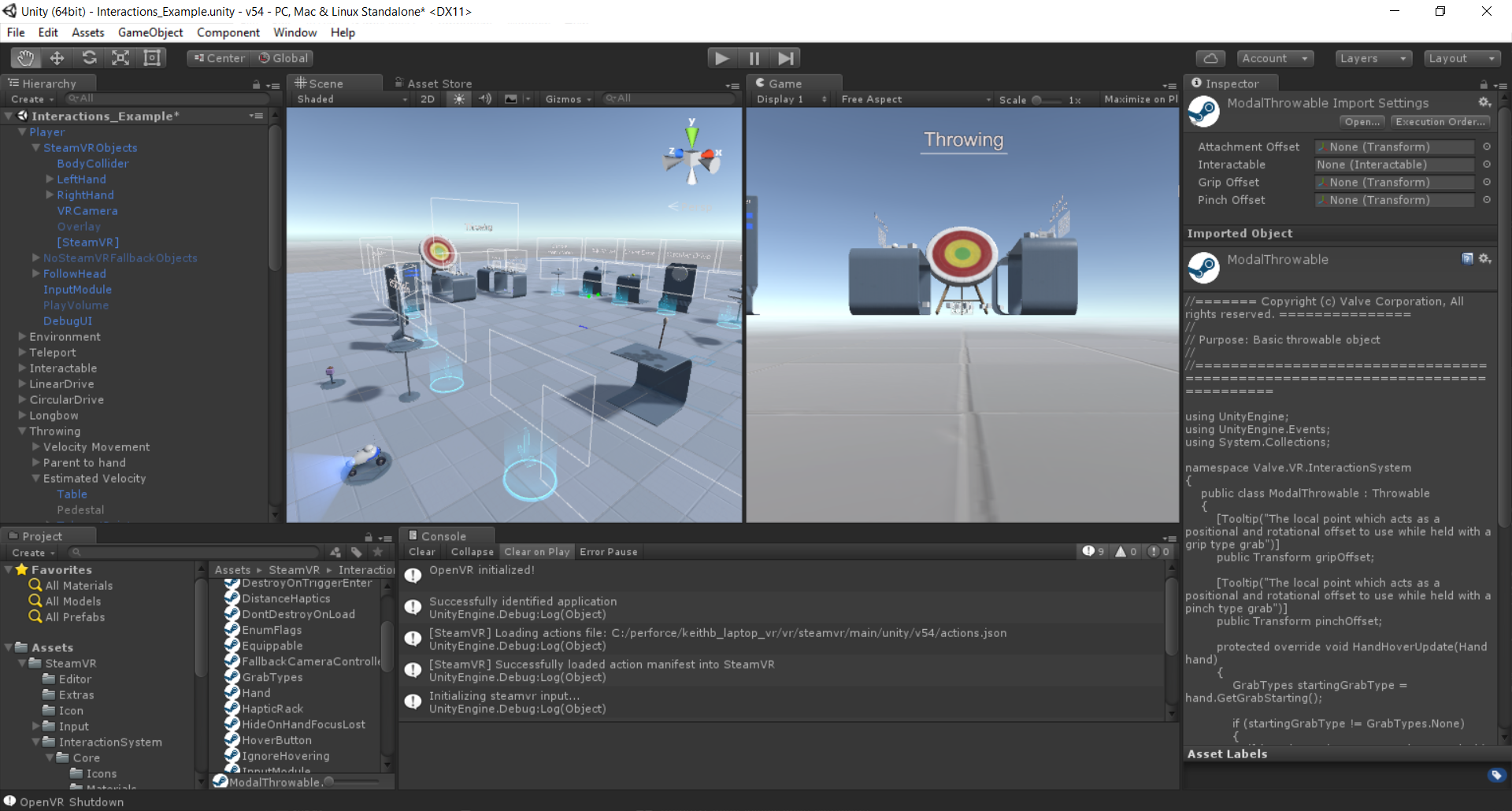Select the Move tool
This screenshot has height=811, width=1512.
[57, 58]
